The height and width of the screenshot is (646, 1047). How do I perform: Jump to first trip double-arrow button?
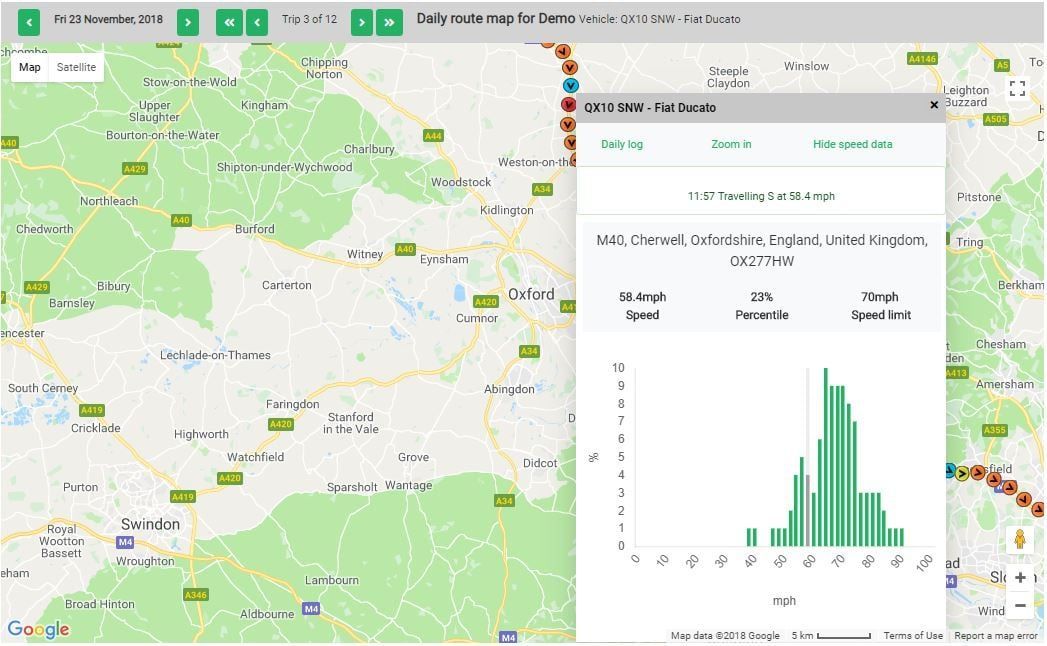click(x=229, y=21)
